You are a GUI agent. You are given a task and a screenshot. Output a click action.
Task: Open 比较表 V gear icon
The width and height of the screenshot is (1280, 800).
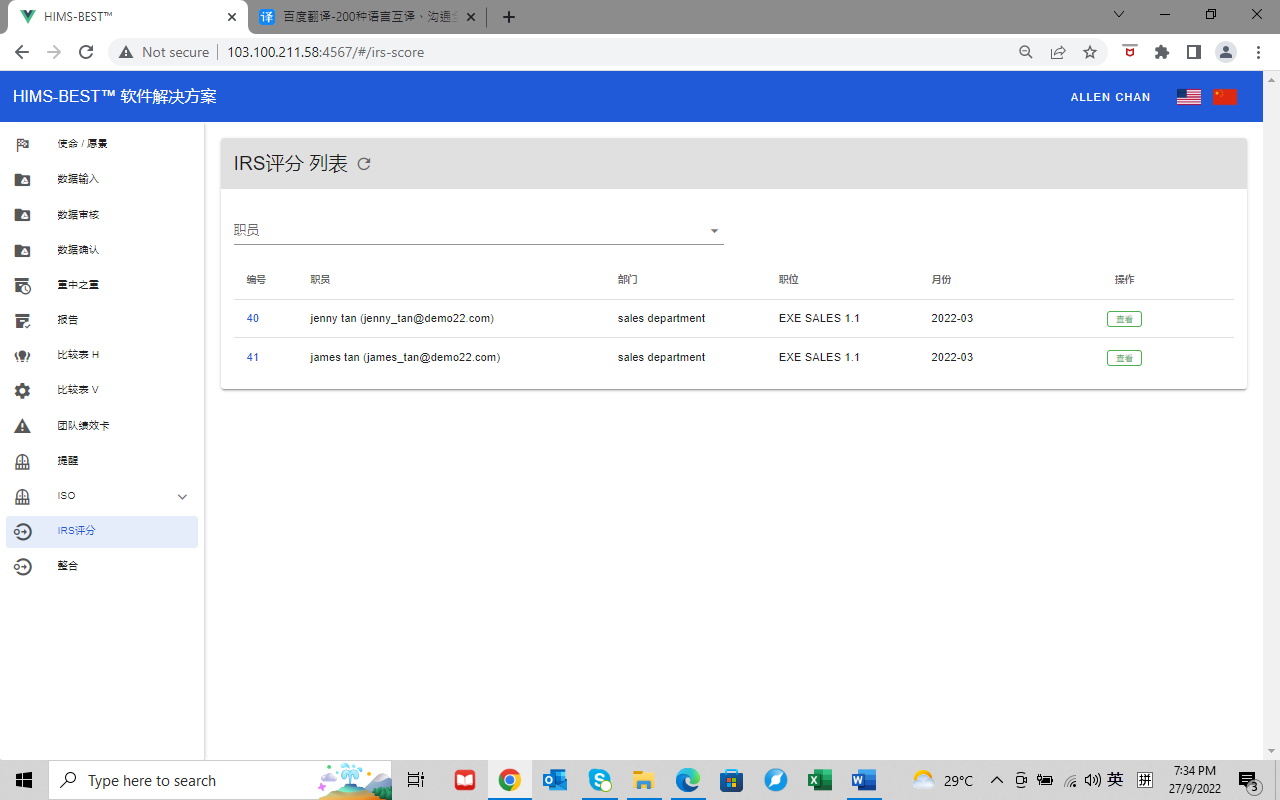click(x=22, y=391)
